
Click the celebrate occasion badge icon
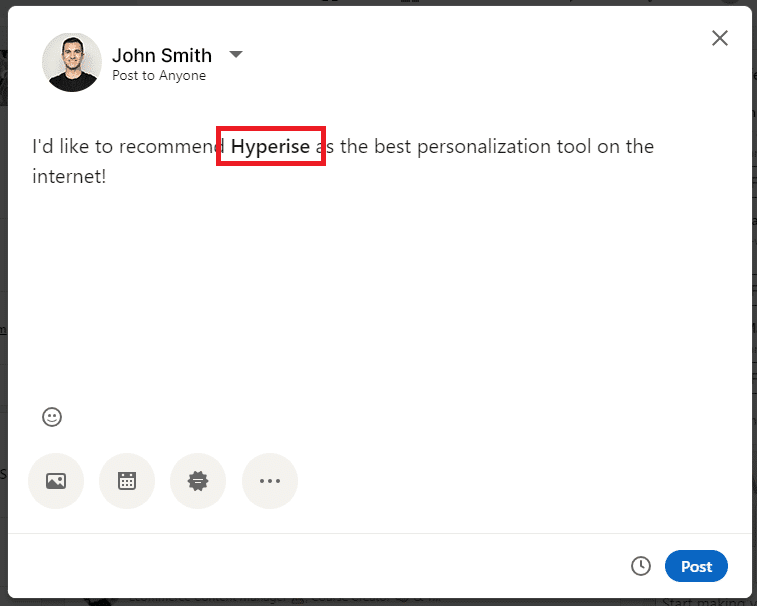(198, 481)
